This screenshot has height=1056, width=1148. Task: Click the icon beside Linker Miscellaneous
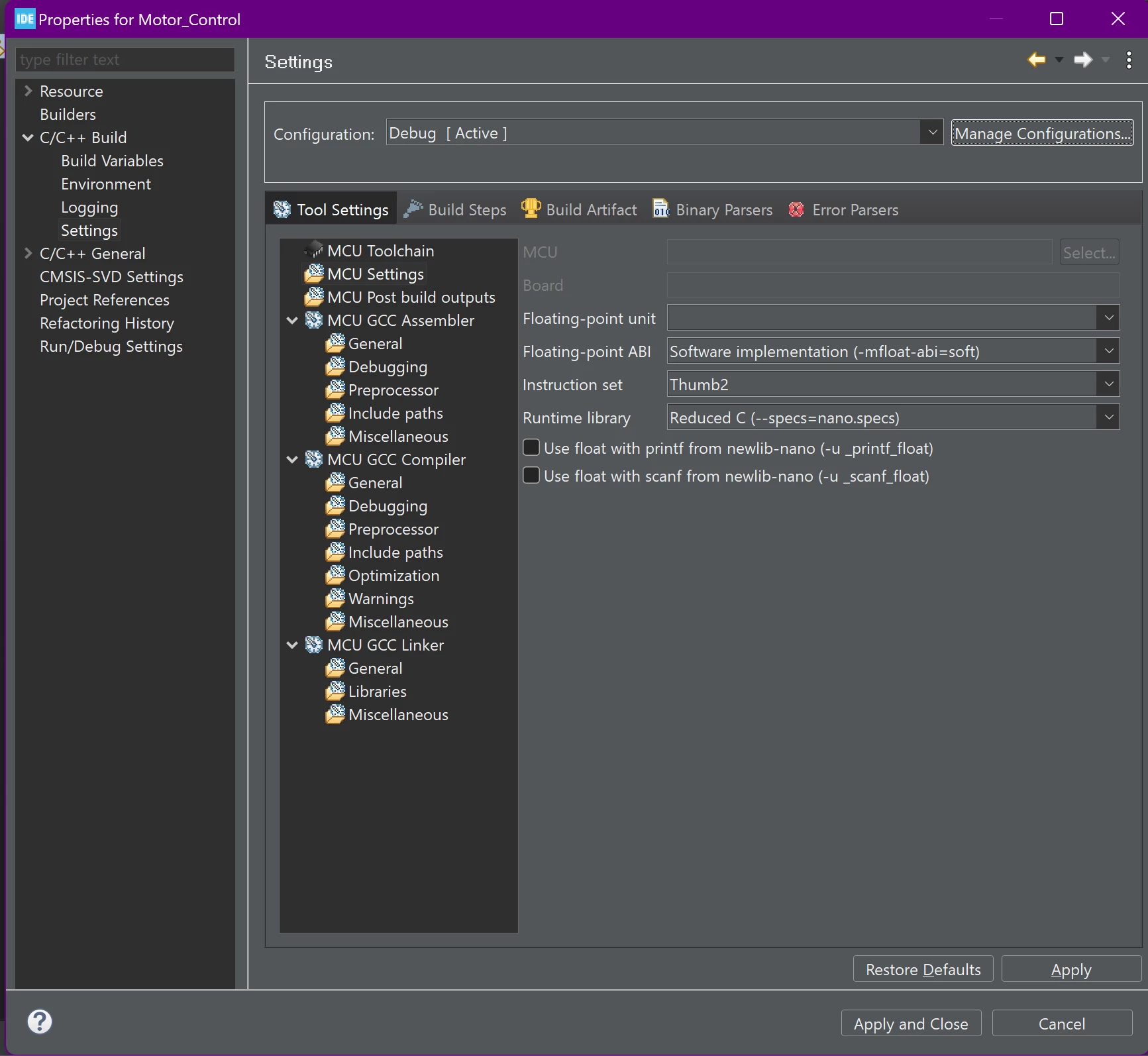335,714
